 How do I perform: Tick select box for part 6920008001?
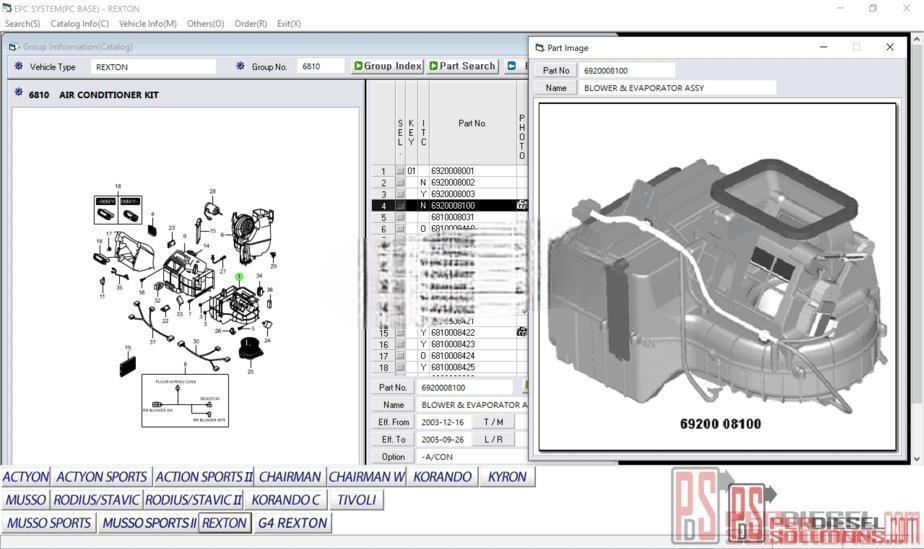click(400, 171)
